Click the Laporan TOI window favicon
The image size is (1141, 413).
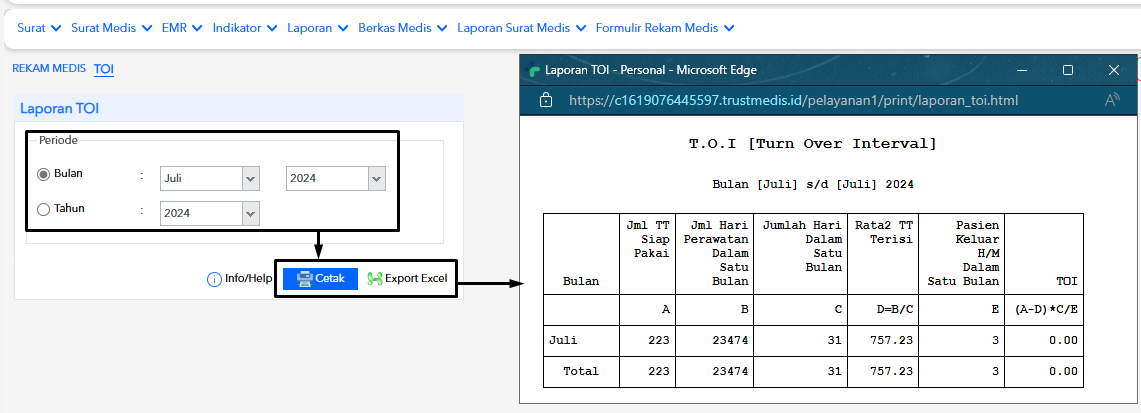[534, 71]
